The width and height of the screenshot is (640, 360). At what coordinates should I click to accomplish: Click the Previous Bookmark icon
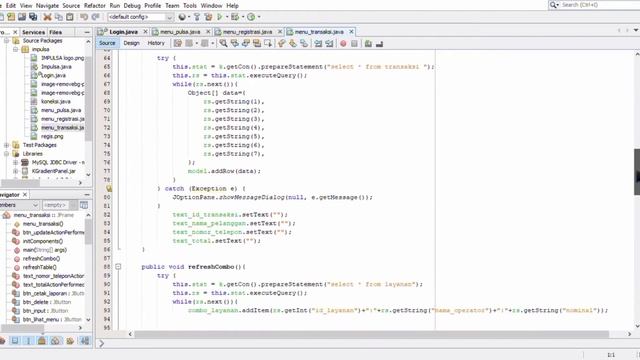point(282,43)
